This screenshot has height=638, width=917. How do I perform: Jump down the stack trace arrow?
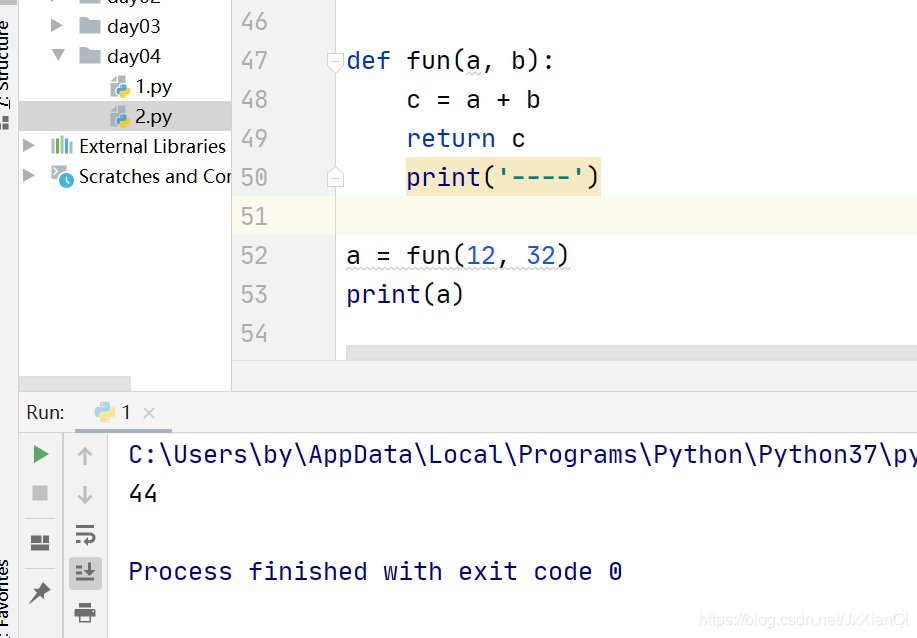(85, 495)
